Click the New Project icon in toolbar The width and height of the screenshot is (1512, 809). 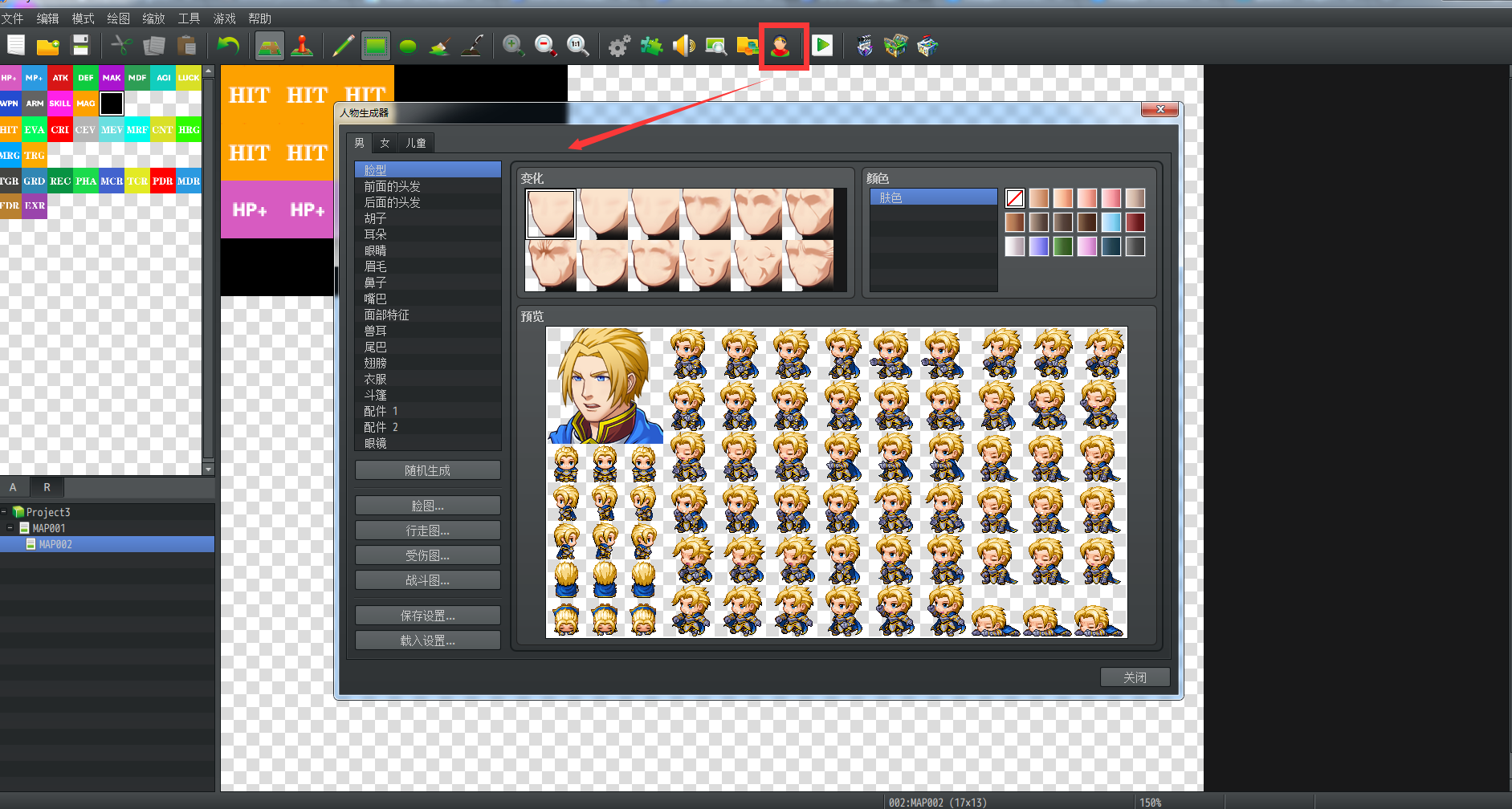tap(16, 46)
